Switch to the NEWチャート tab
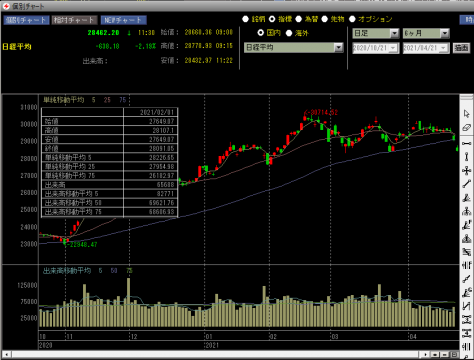 tap(123, 20)
